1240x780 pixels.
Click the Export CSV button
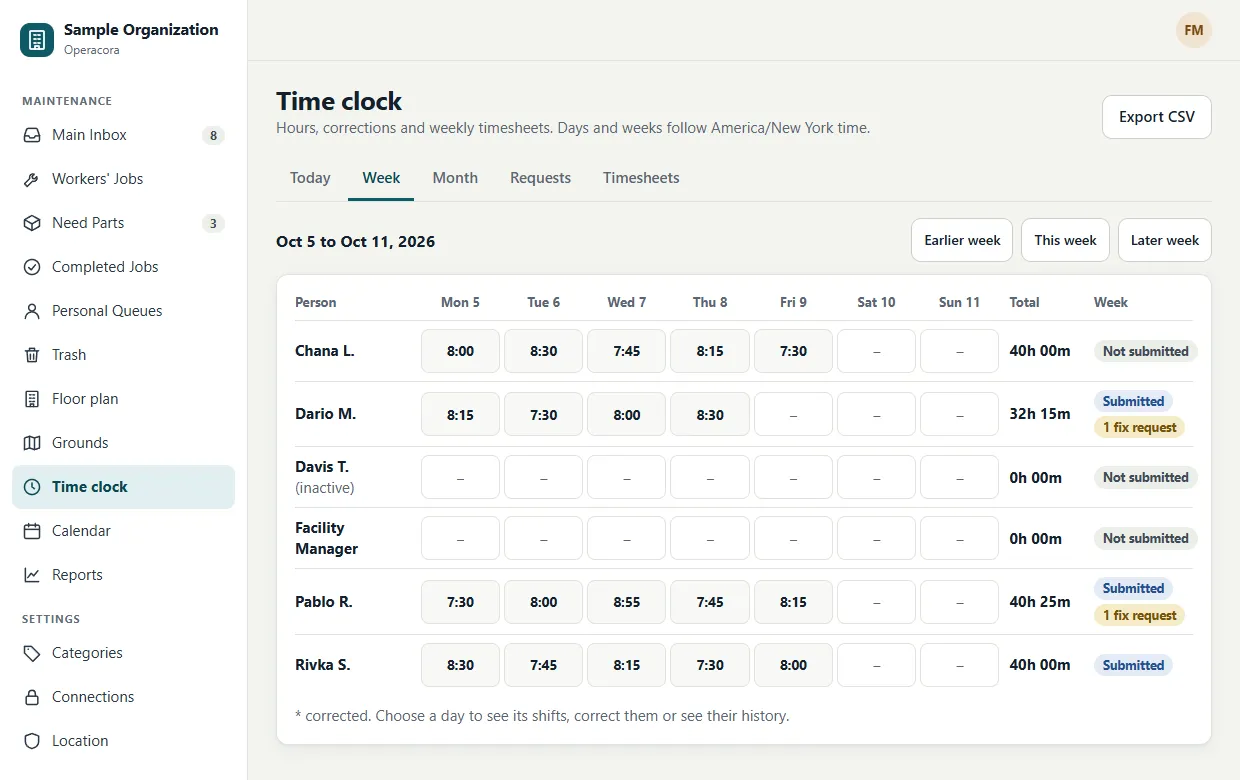click(x=1157, y=117)
